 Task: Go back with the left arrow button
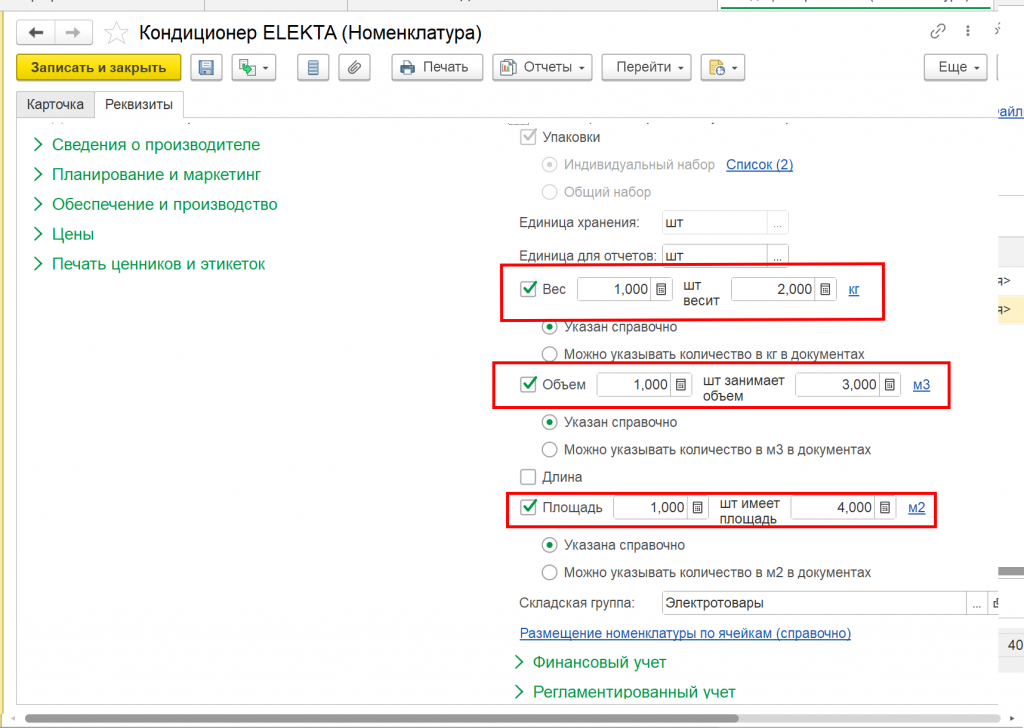36,32
